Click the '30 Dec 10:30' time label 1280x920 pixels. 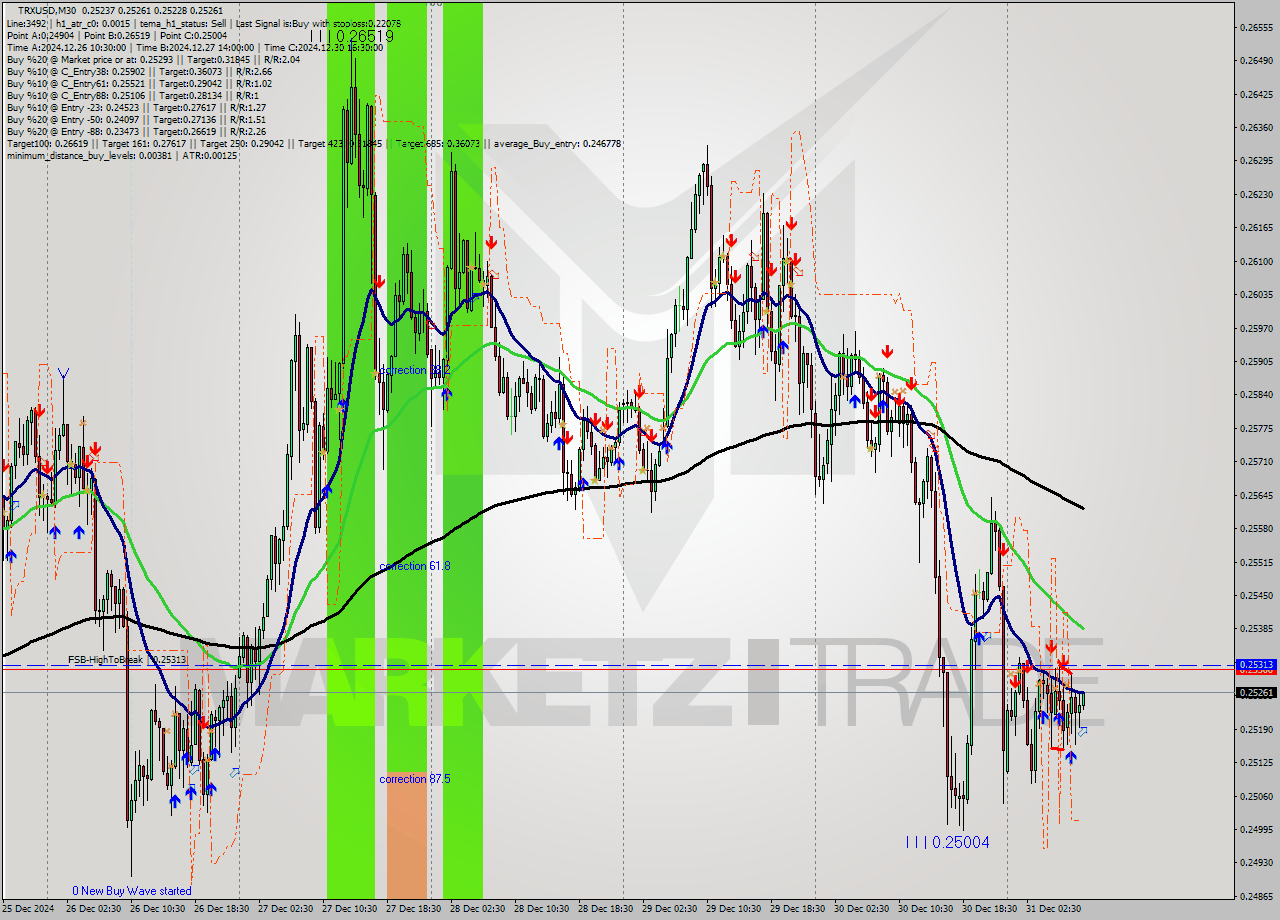[926, 909]
